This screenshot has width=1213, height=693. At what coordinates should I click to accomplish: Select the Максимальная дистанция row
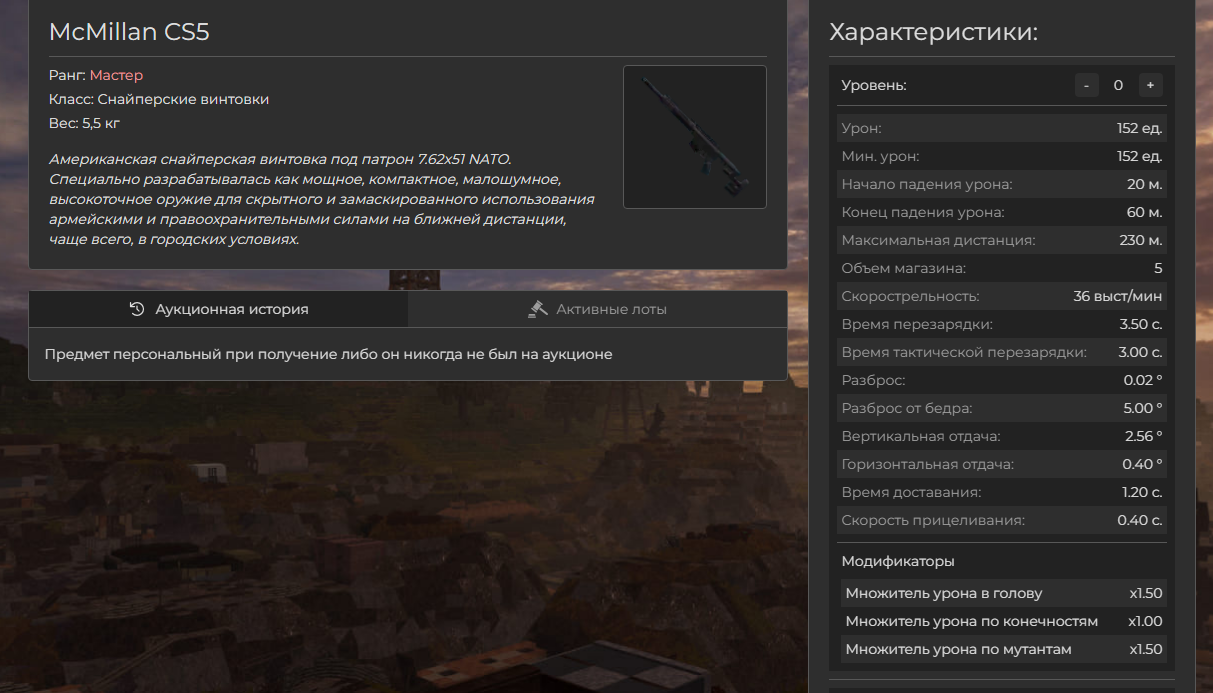[x=1002, y=240]
